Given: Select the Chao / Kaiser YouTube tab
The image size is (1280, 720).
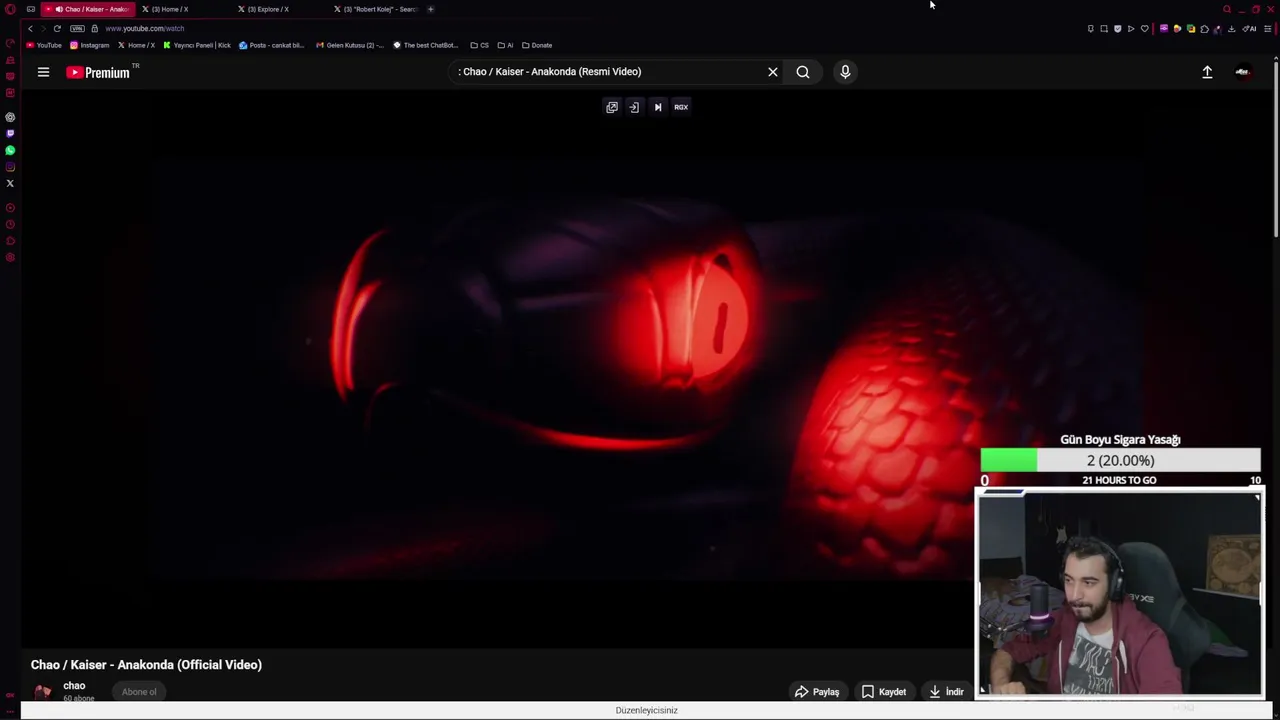Looking at the screenshot, I should click(88, 9).
